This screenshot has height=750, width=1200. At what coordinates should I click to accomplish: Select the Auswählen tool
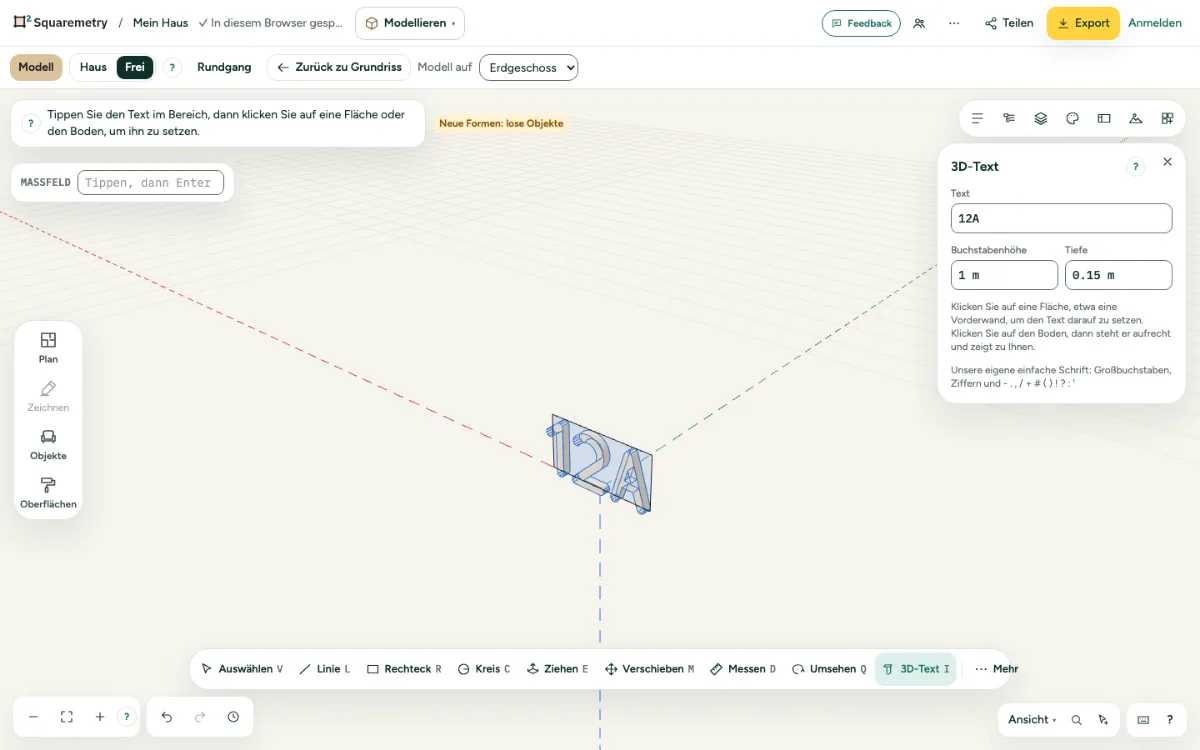pyautogui.click(x=242, y=669)
